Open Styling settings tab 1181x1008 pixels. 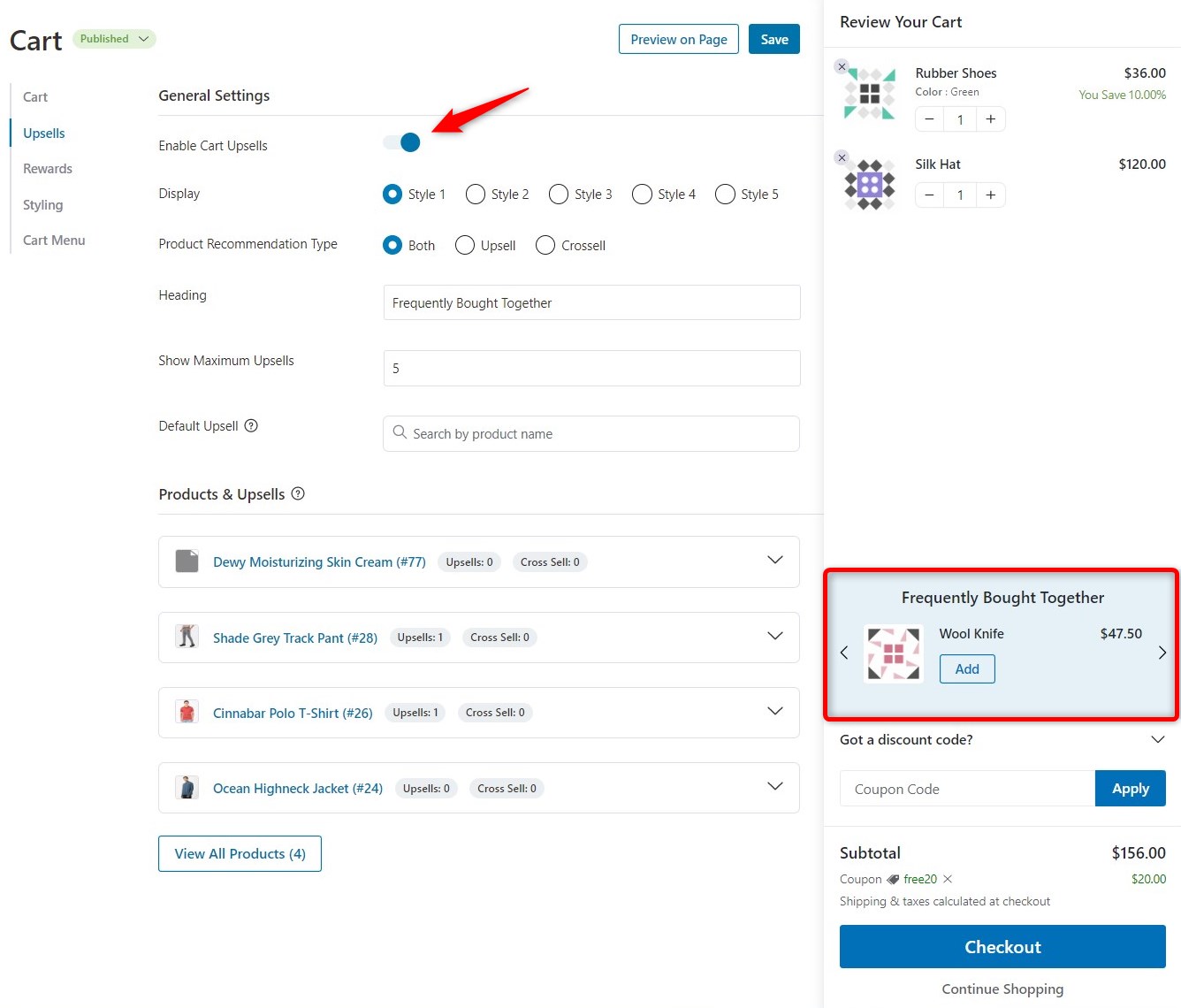click(43, 205)
